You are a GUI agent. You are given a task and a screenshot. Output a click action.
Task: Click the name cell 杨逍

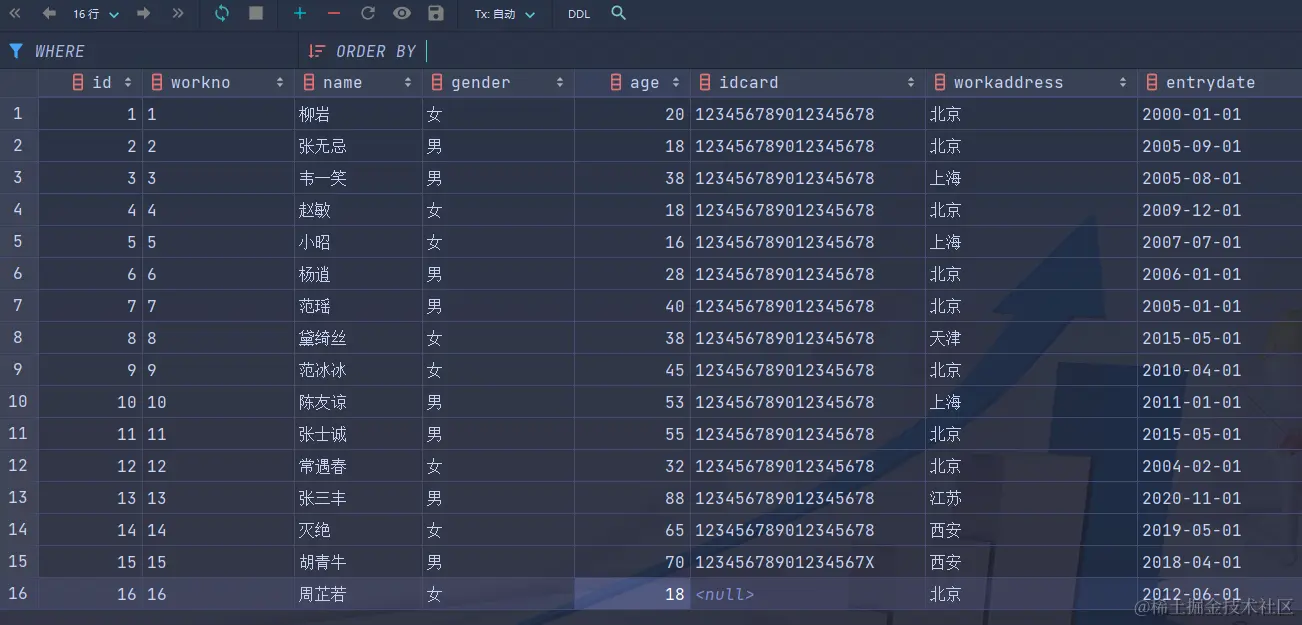[358, 274]
